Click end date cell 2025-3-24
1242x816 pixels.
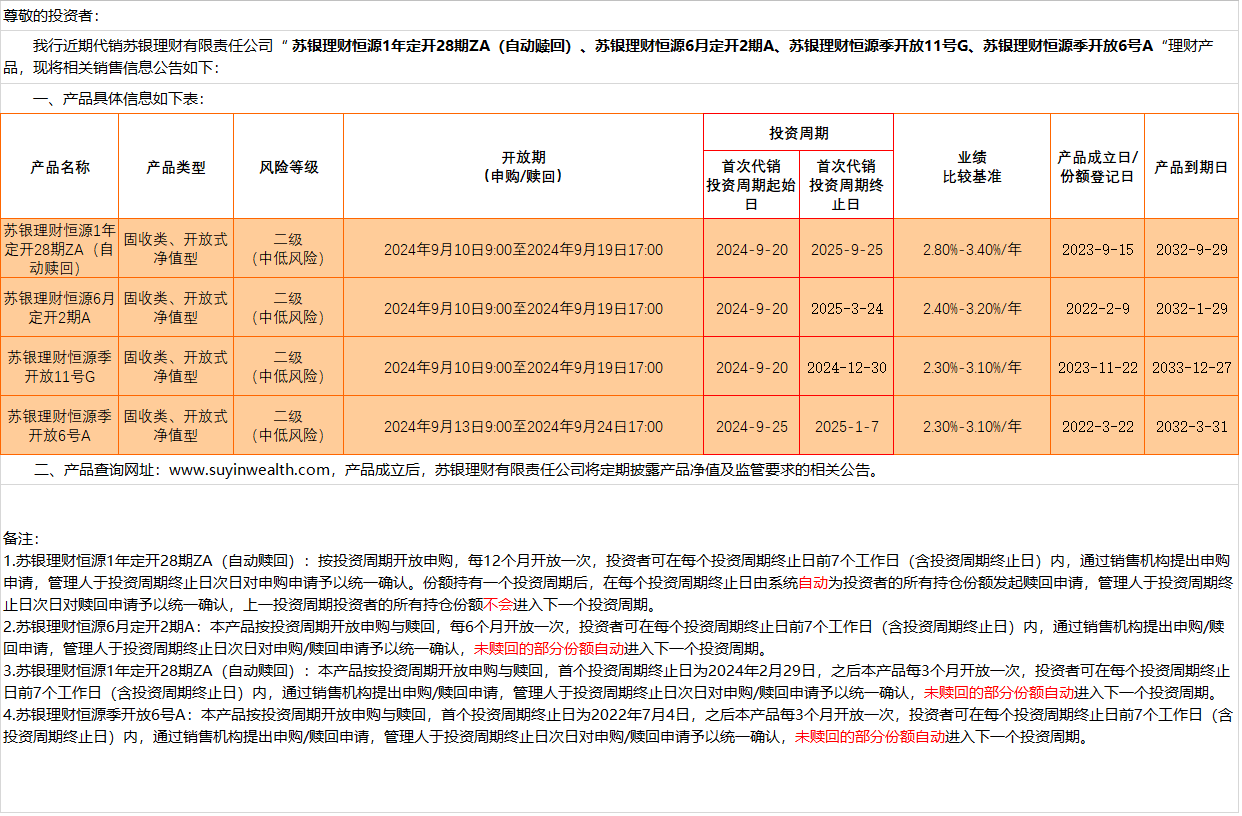pos(846,309)
